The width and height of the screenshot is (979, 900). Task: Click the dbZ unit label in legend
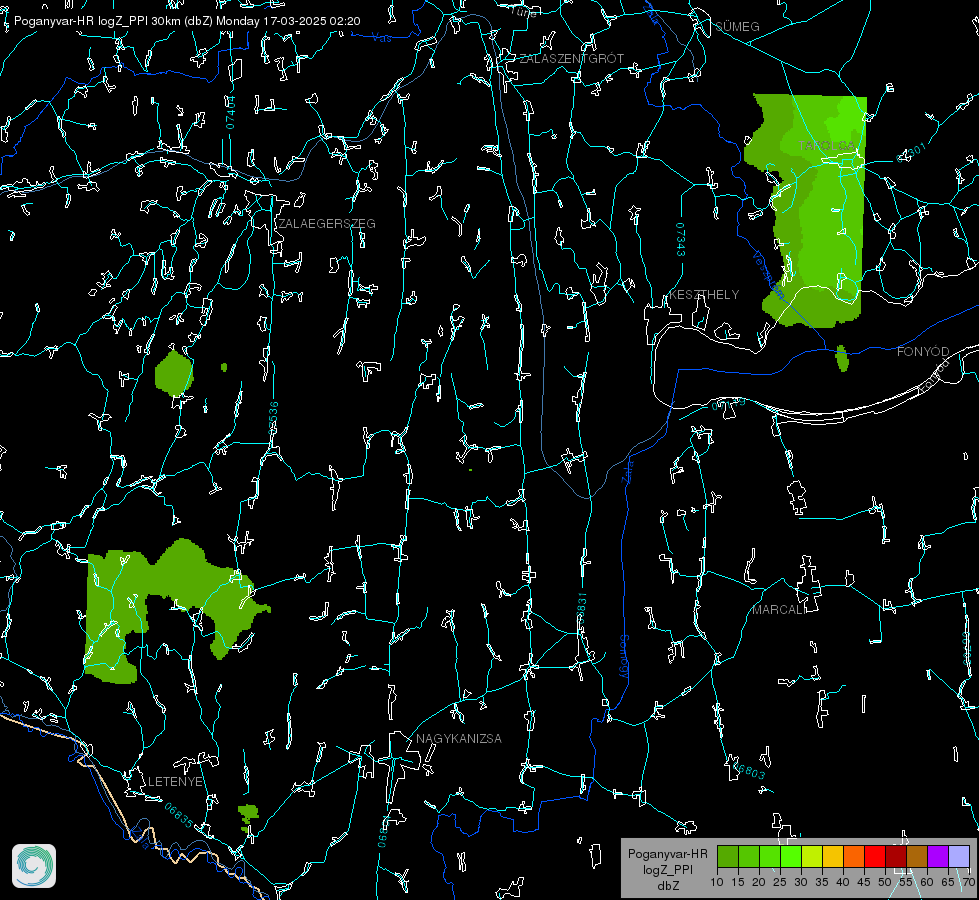pyautogui.click(x=668, y=886)
